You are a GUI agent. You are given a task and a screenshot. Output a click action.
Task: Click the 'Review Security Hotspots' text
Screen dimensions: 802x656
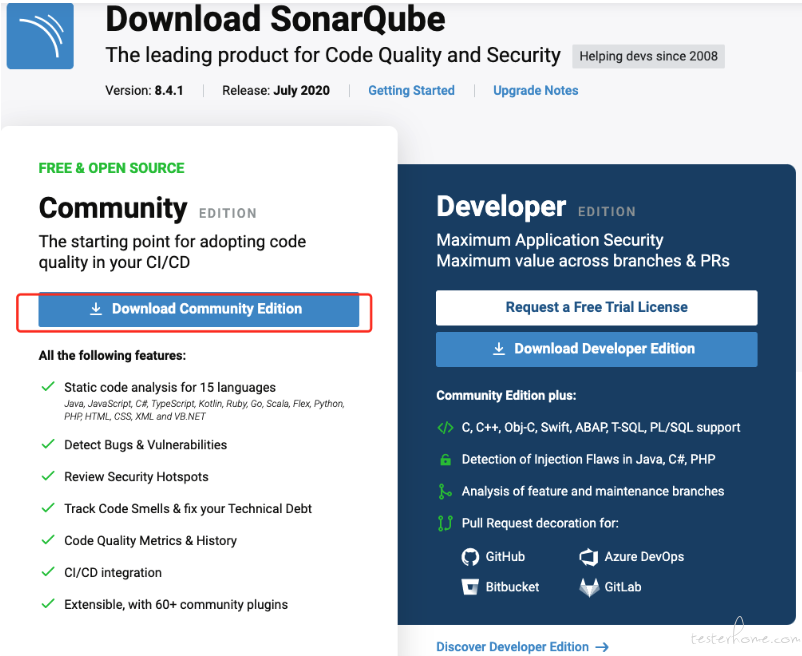click(136, 477)
